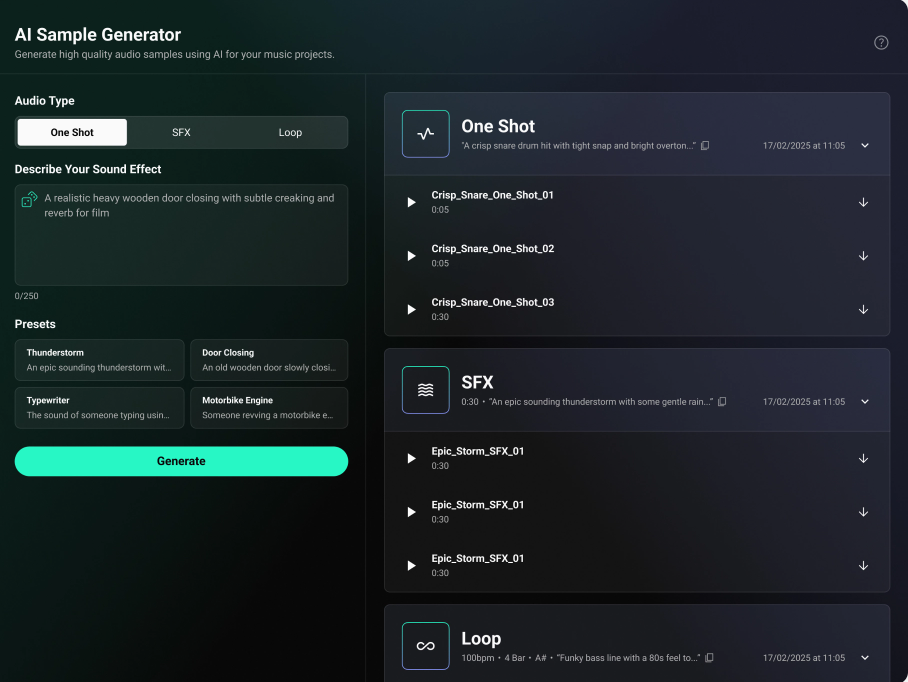Apply the Thunderstorm preset

pos(100,360)
